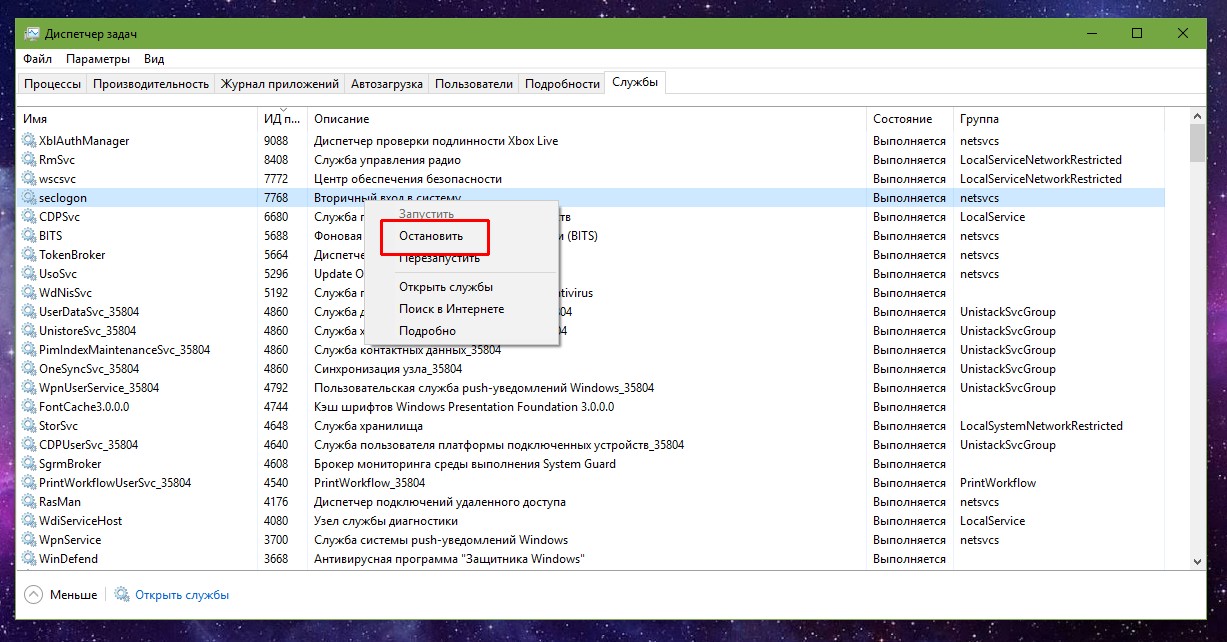The width and height of the screenshot is (1227, 642).
Task: Click PID value 4176 for RasMan
Action: pyautogui.click(x=276, y=502)
